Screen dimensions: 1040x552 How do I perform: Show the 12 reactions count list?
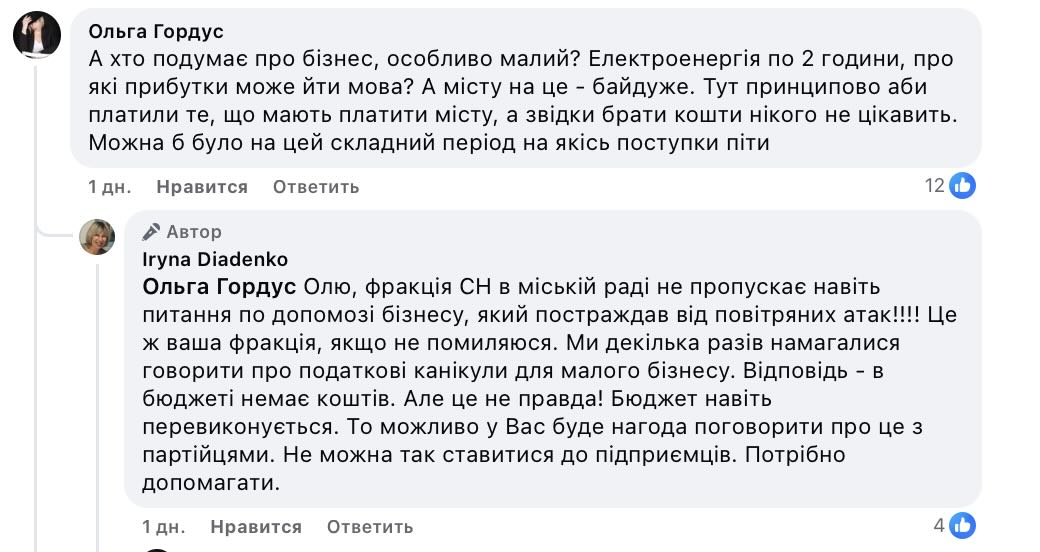(935, 185)
